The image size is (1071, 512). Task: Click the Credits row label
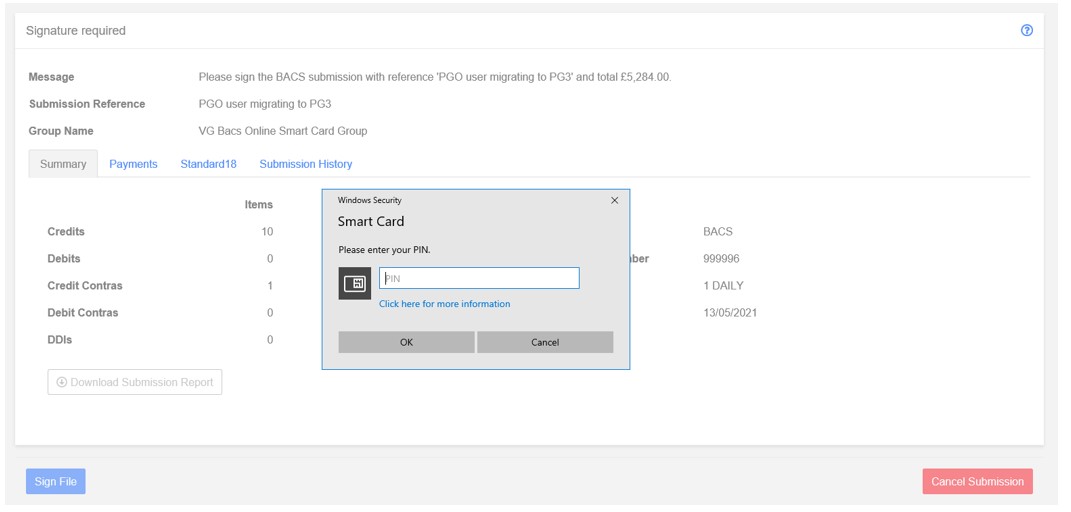(x=66, y=231)
